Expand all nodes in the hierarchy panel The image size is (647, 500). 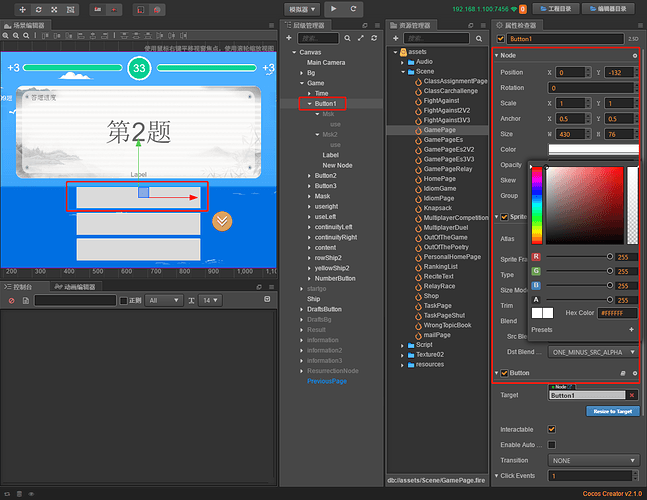(x=361, y=38)
